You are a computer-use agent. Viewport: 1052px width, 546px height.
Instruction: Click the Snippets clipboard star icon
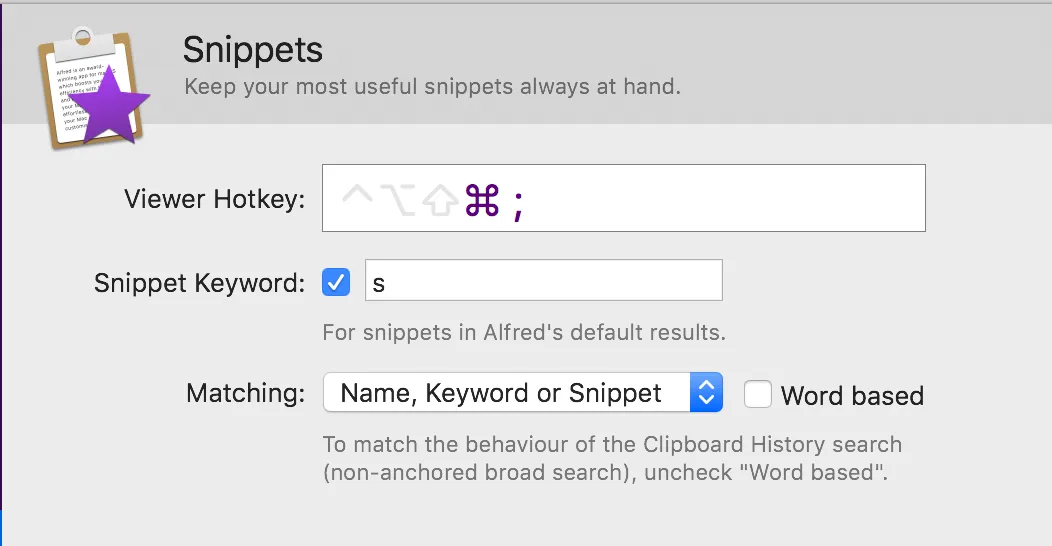[92, 88]
